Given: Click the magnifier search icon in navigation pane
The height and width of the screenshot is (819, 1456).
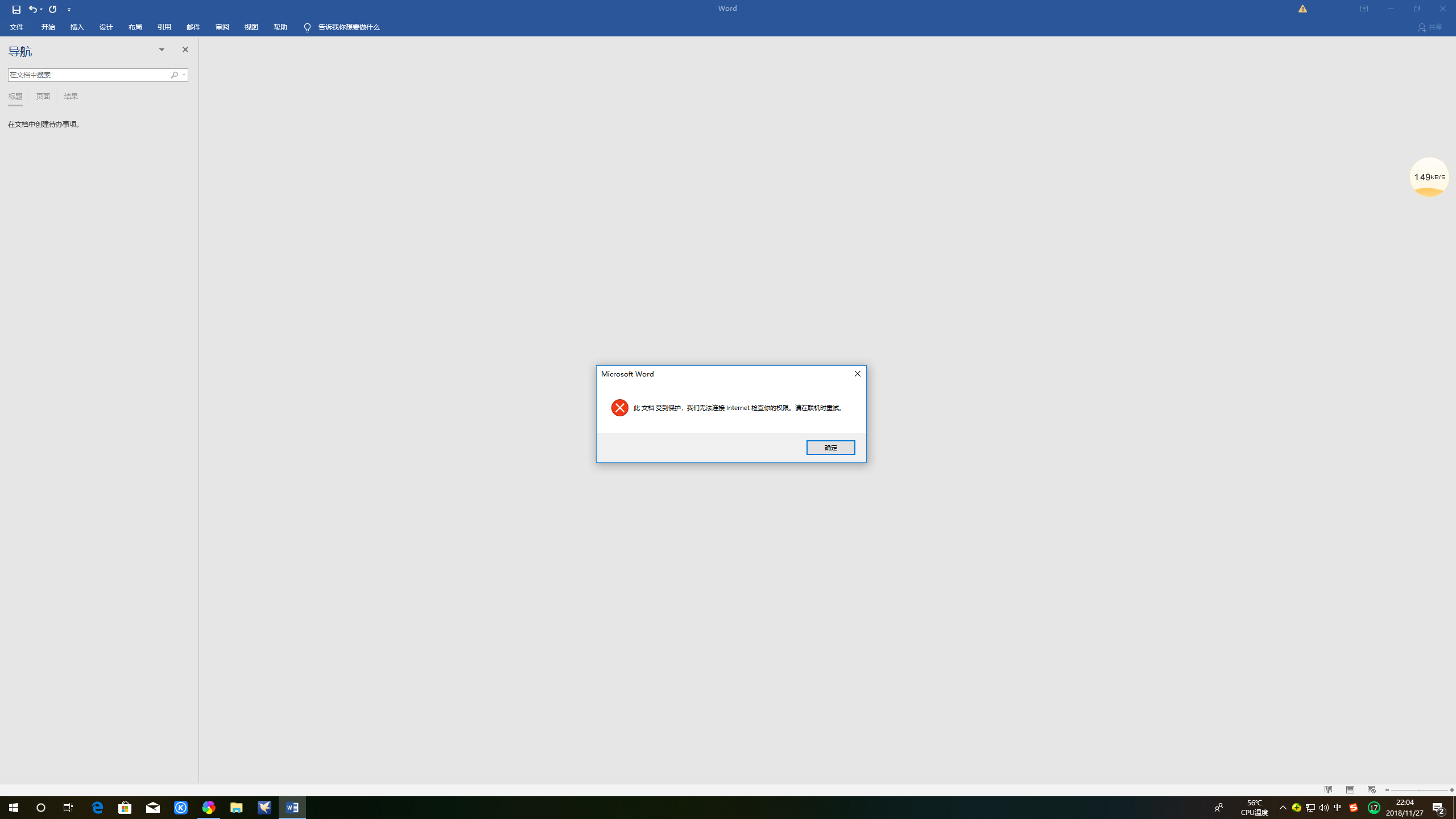Looking at the screenshot, I should [x=174, y=75].
